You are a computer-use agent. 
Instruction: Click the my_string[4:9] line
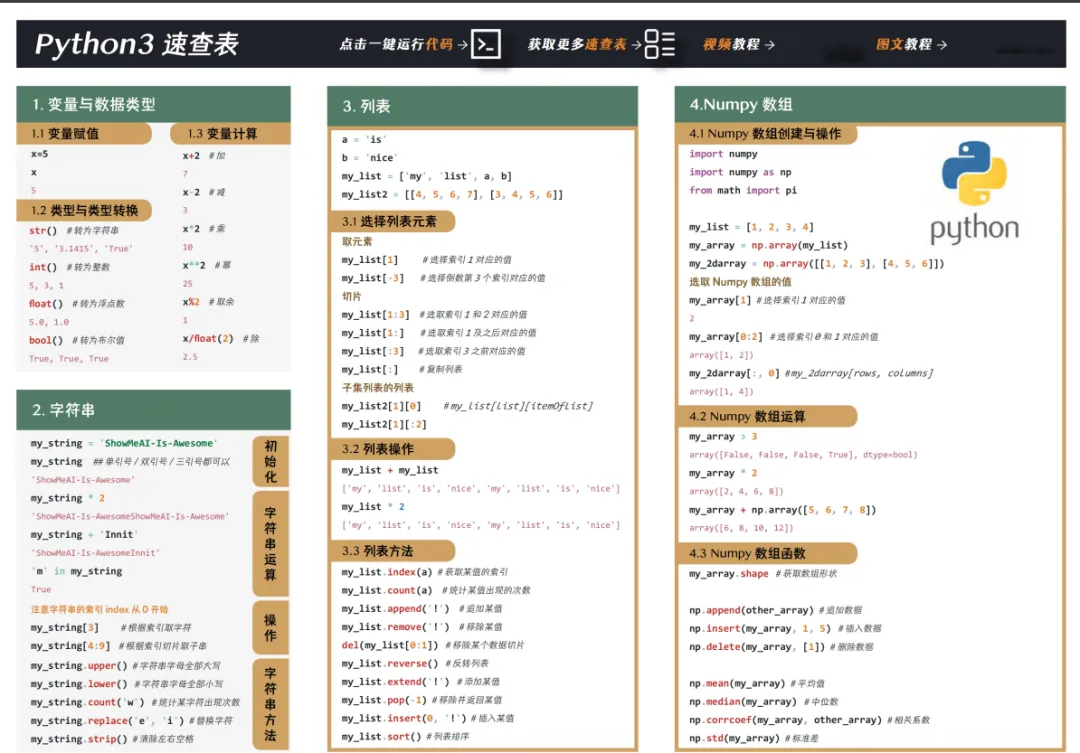[x=118, y=646]
